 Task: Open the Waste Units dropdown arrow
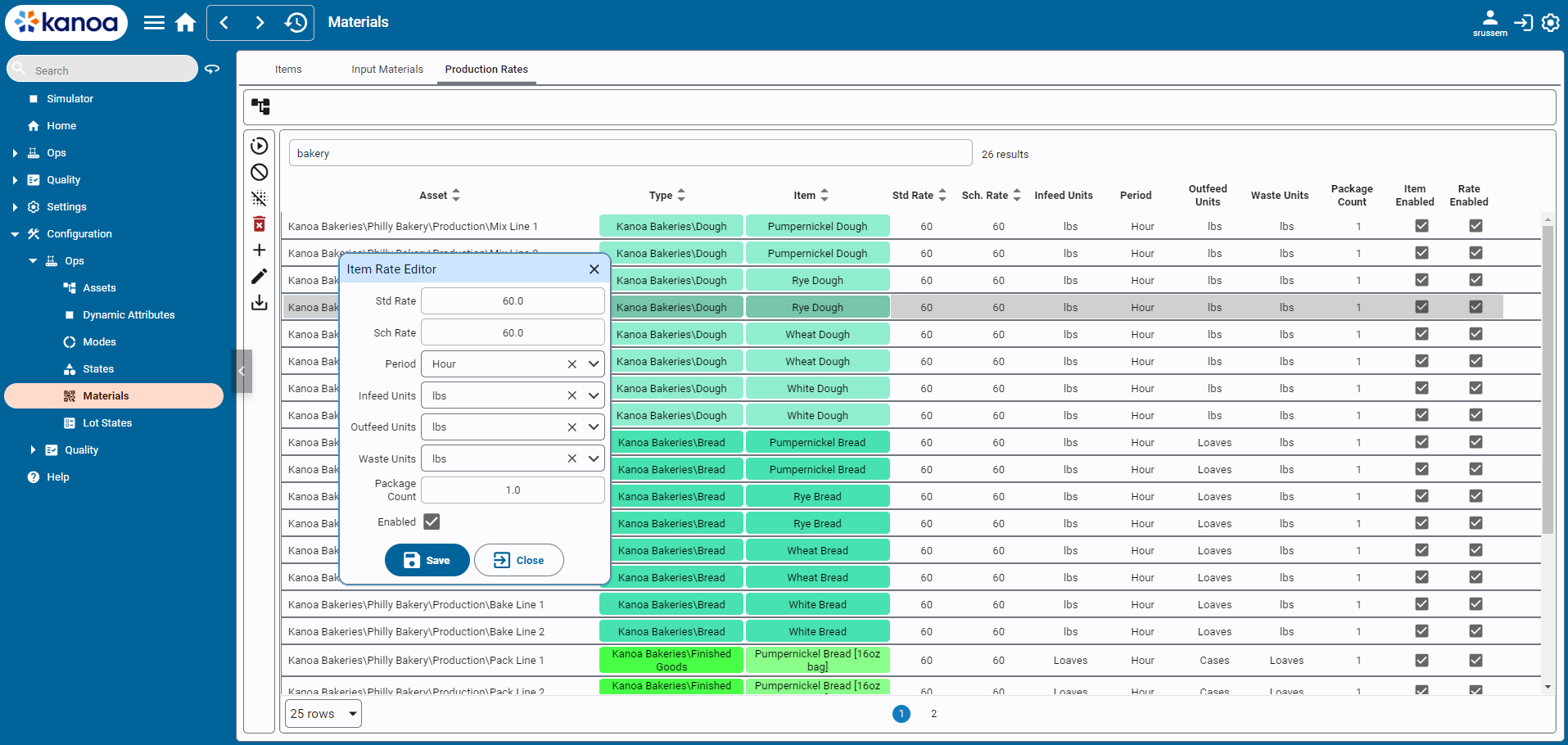pos(594,458)
